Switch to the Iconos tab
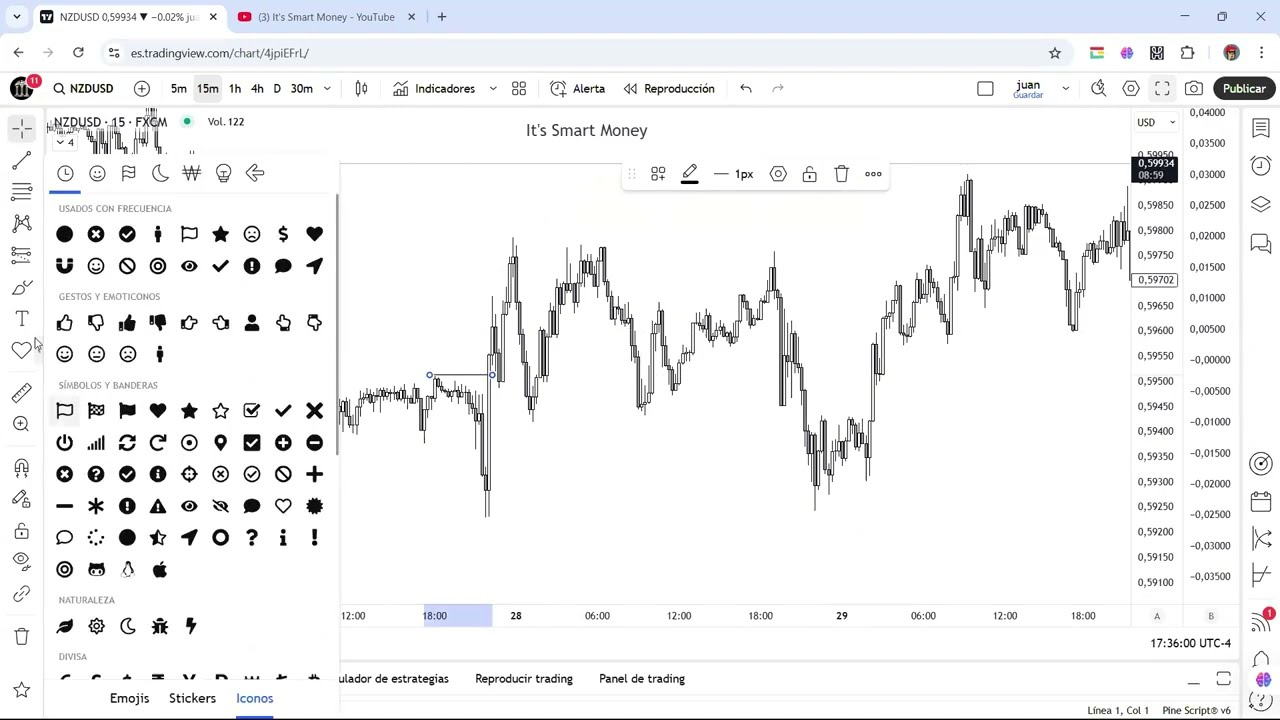The height and width of the screenshot is (720, 1280). point(255,698)
